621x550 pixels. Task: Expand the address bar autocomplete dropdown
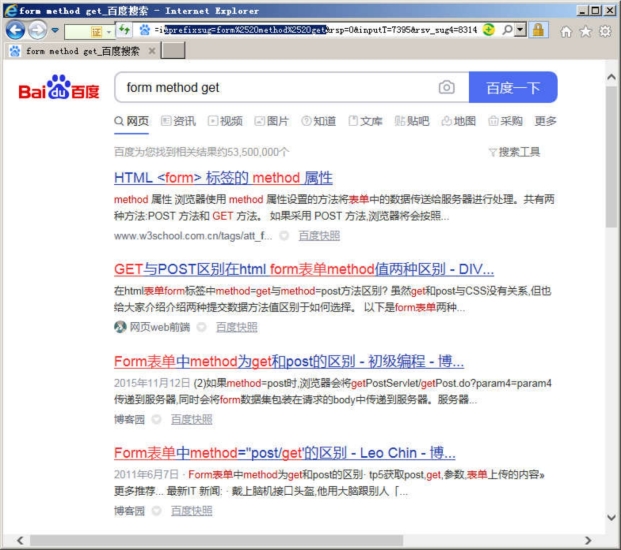point(521,30)
